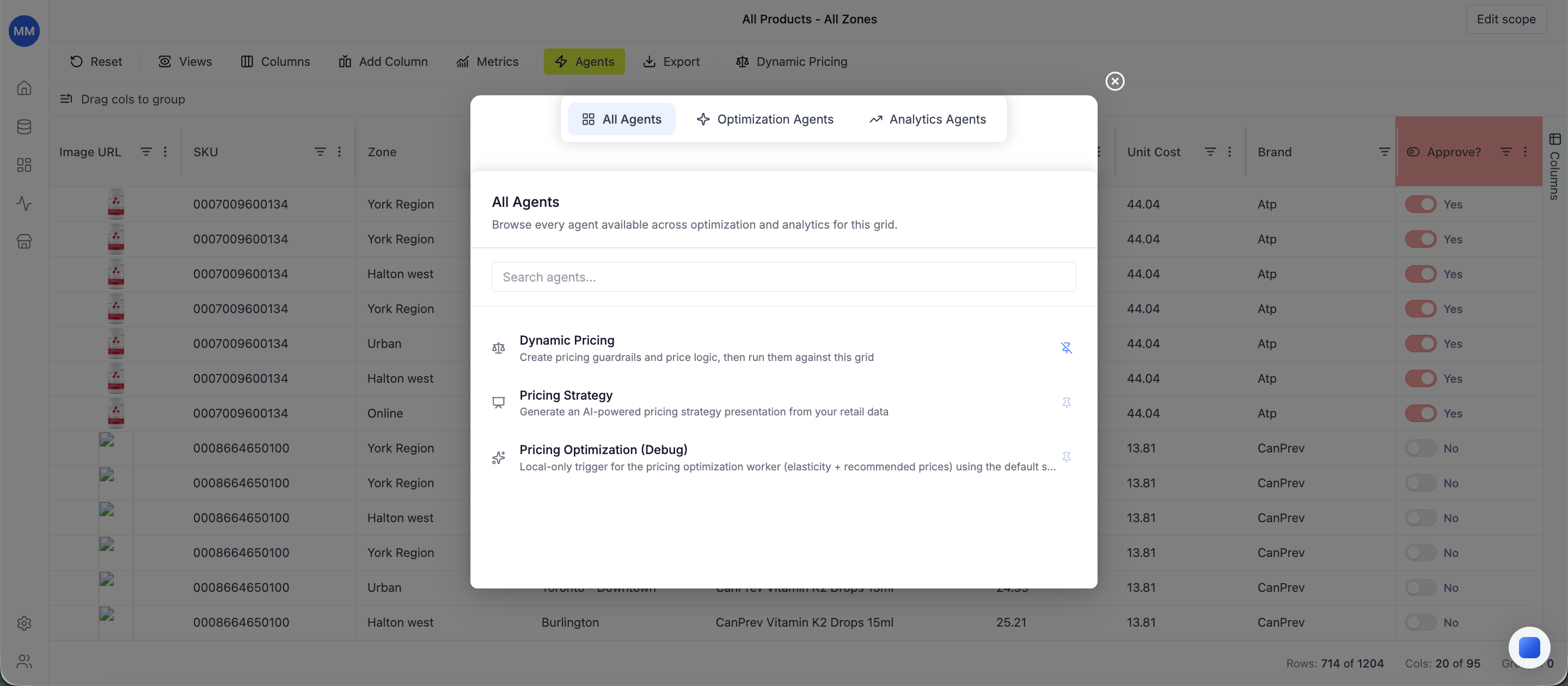This screenshot has width=1568, height=686.
Task: Click the Search agents input field
Action: (783, 277)
